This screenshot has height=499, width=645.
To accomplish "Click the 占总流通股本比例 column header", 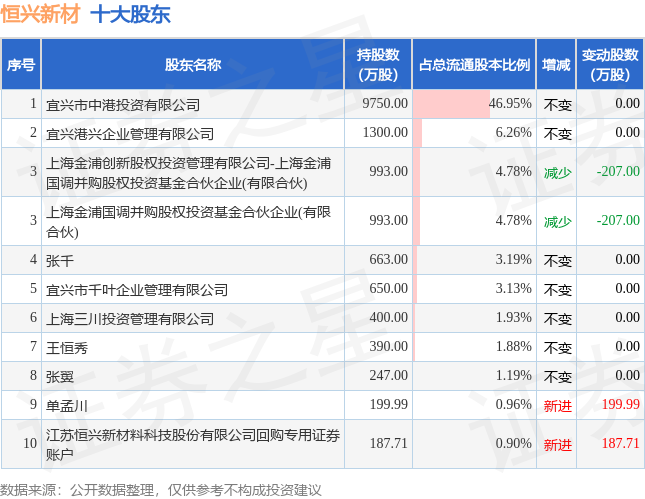I will (x=474, y=65).
